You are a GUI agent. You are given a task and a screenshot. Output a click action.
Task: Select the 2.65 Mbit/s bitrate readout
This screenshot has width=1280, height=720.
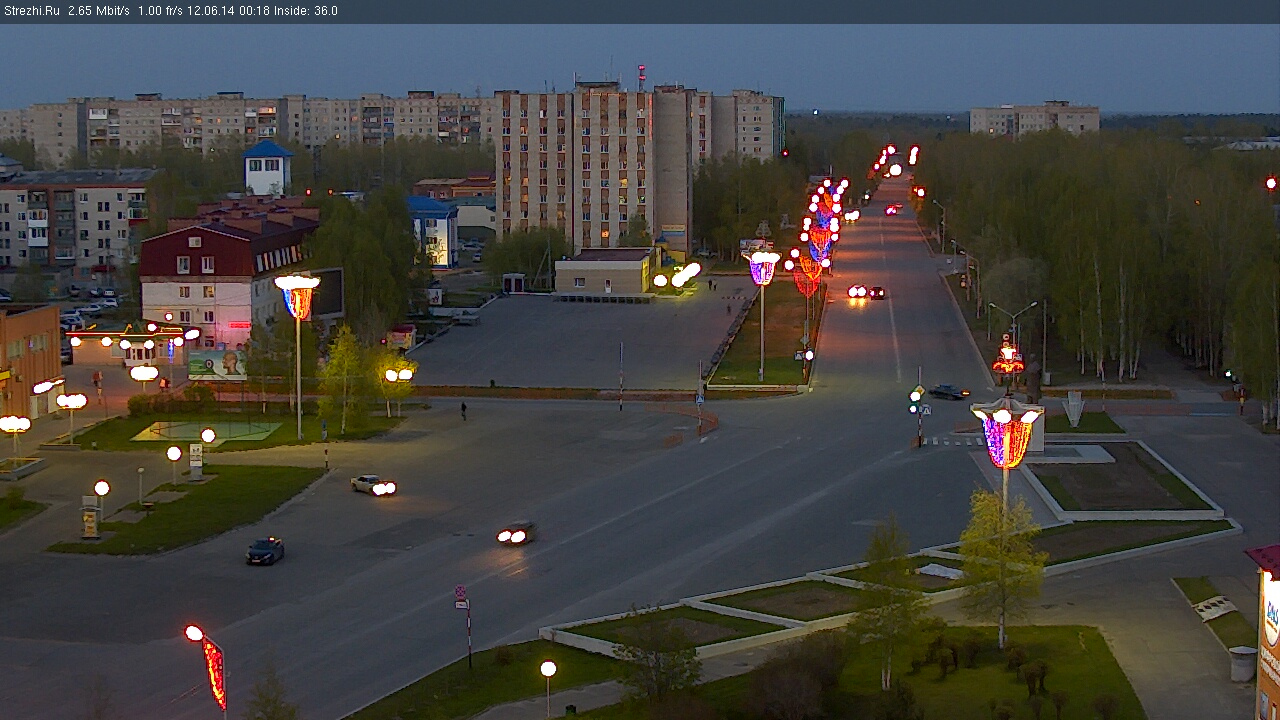pyautogui.click(x=98, y=11)
